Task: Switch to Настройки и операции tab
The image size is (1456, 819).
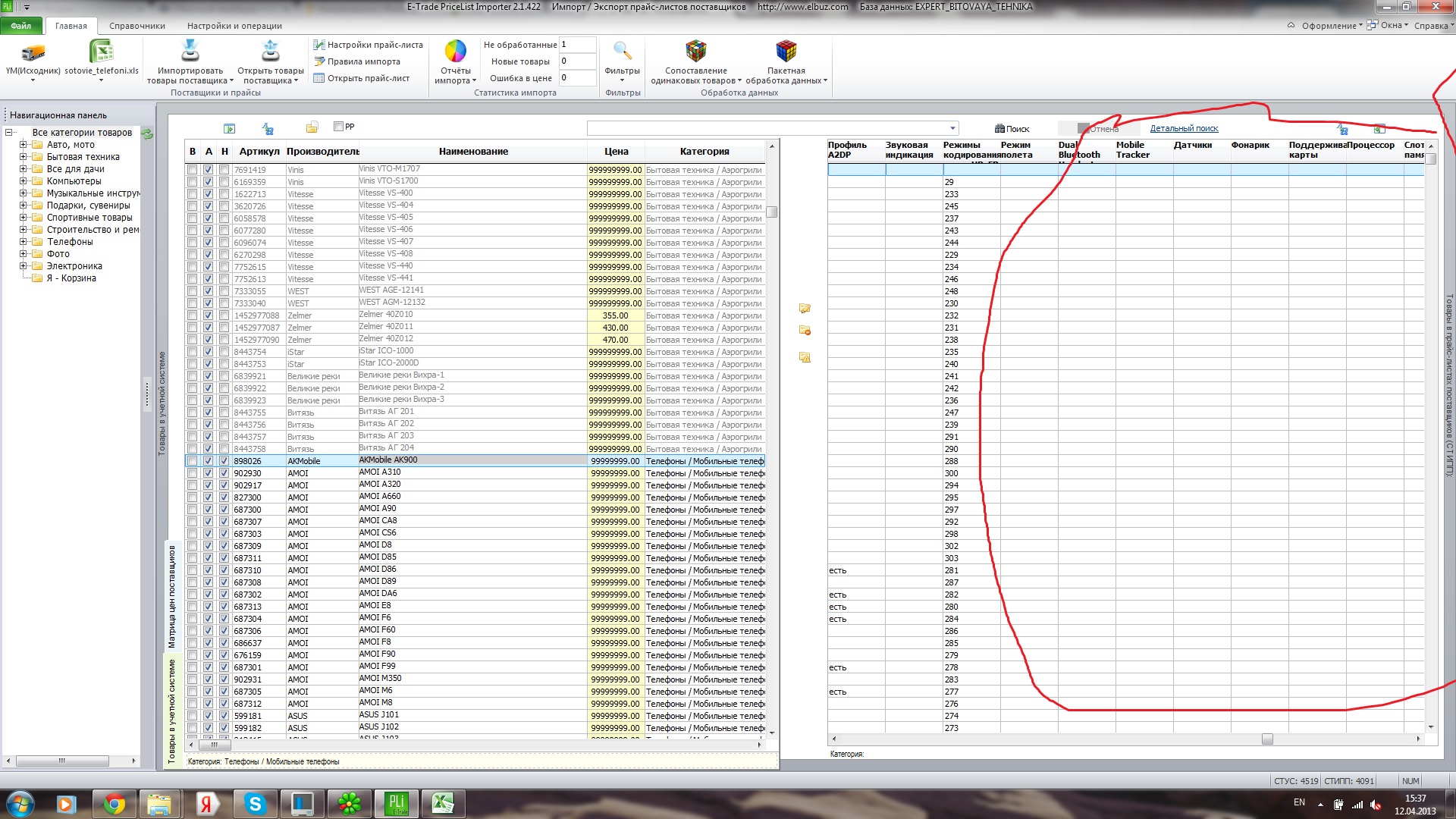Action: coord(234,26)
